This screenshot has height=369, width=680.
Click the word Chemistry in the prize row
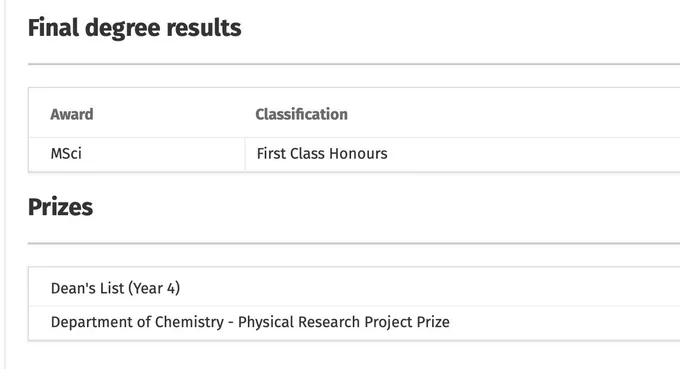(189, 322)
